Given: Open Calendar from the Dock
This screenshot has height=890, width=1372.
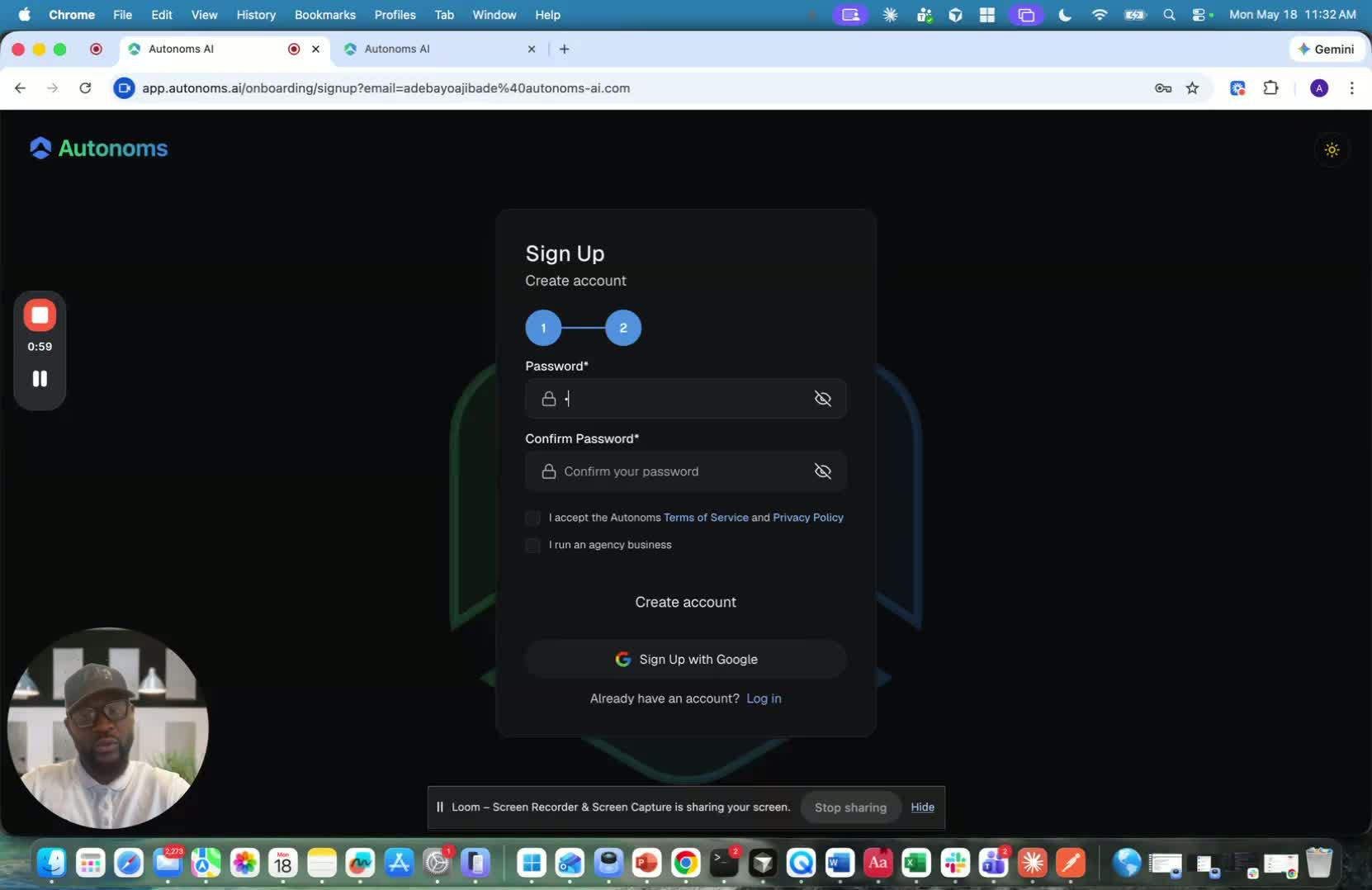Looking at the screenshot, I should pyautogui.click(x=283, y=863).
